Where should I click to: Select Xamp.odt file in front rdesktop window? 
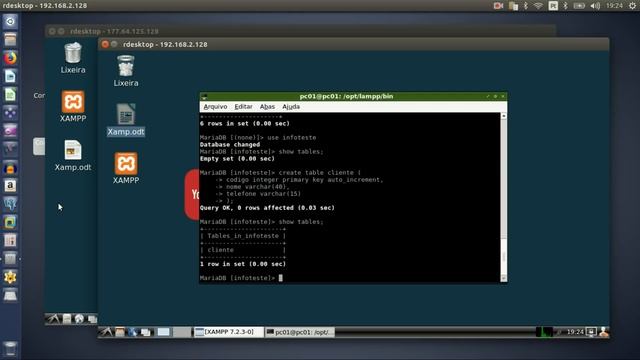(x=126, y=119)
